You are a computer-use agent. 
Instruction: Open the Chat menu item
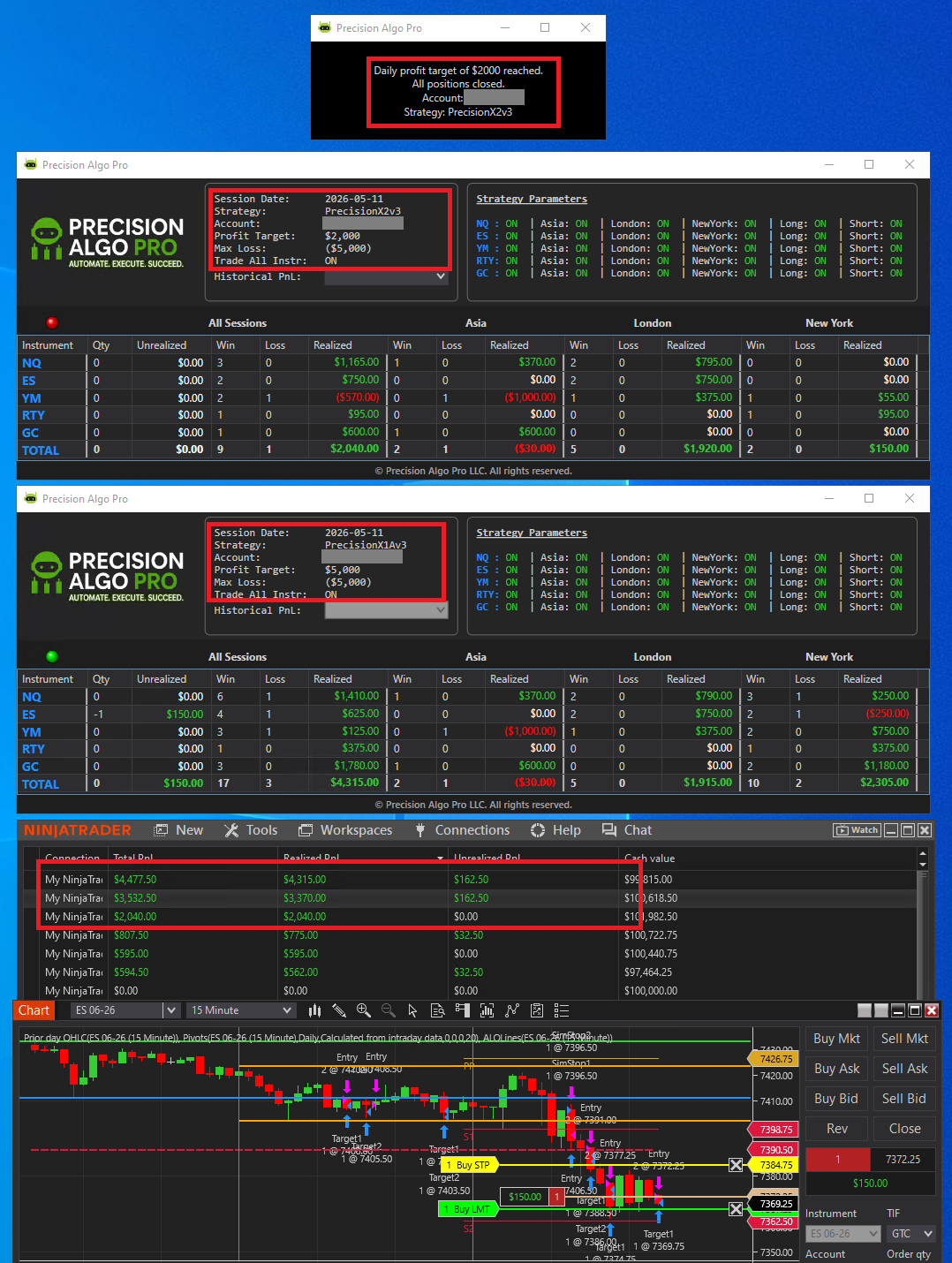(627, 830)
